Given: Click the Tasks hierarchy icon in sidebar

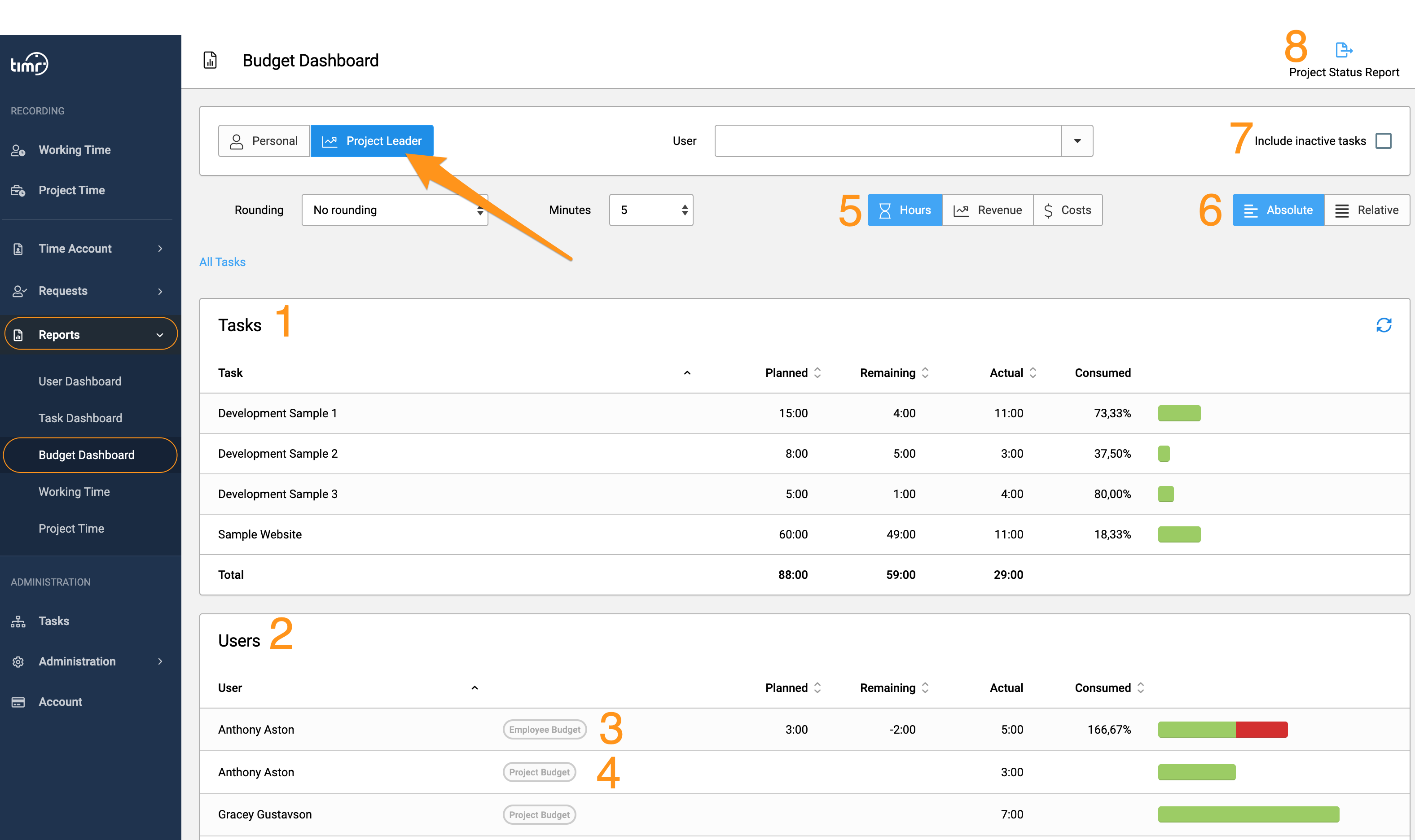Looking at the screenshot, I should pyautogui.click(x=18, y=621).
